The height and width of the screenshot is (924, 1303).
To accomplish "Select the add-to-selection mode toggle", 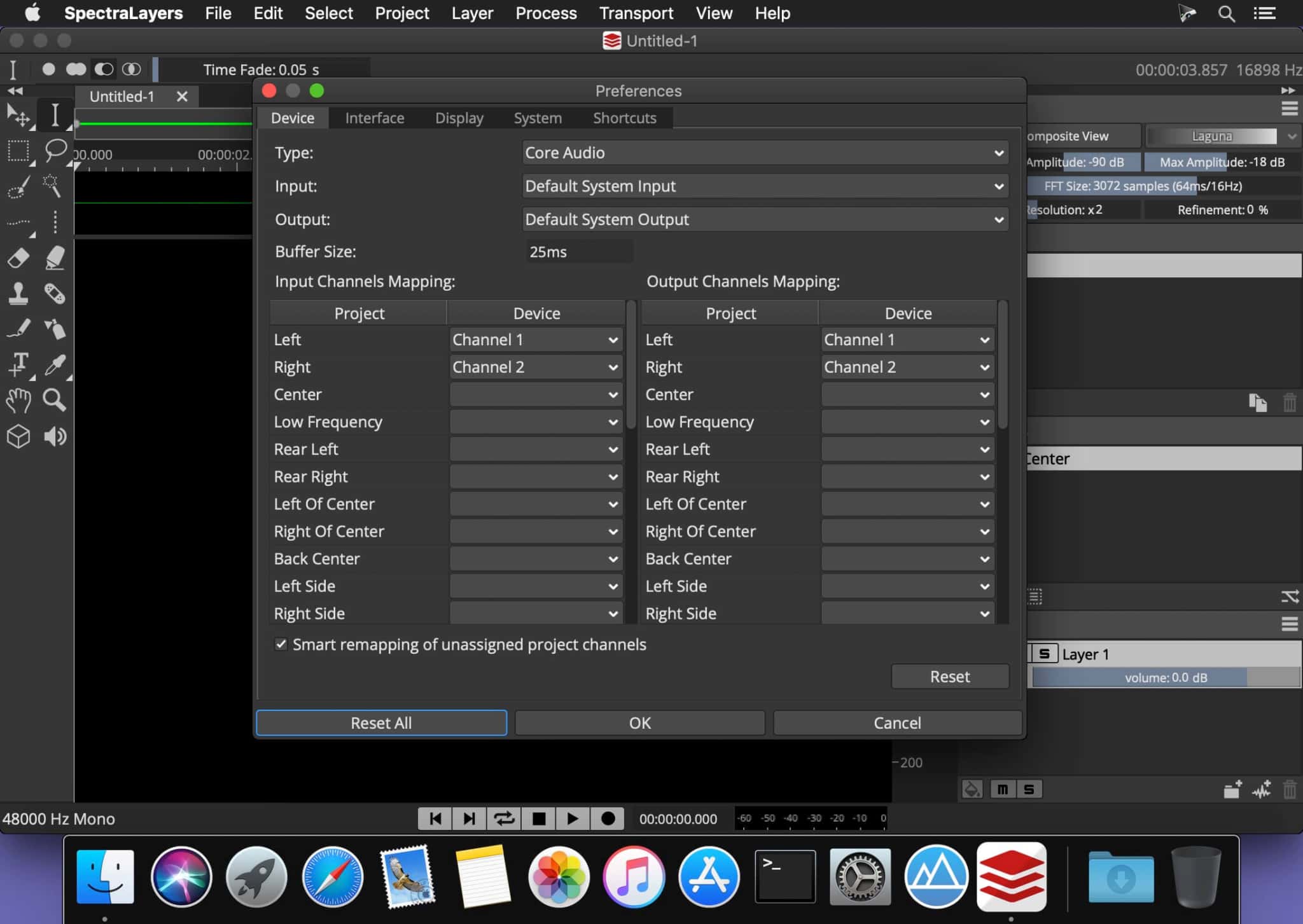I will pyautogui.click(x=76, y=69).
